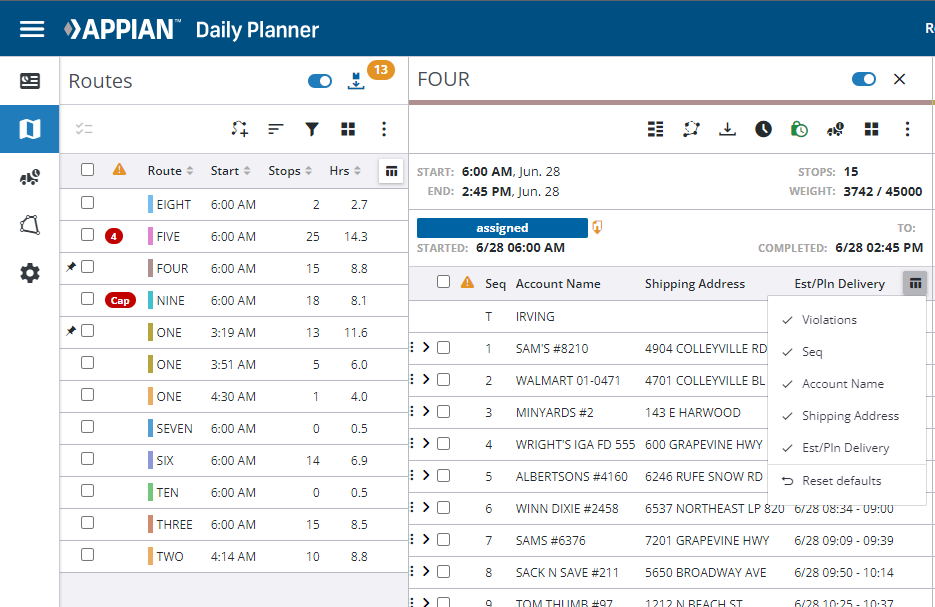Image resolution: width=935 pixels, height=607 pixels.
Task: Expand the WINN DIXIE #2458 stop row
Action: [x=426, y=507]
